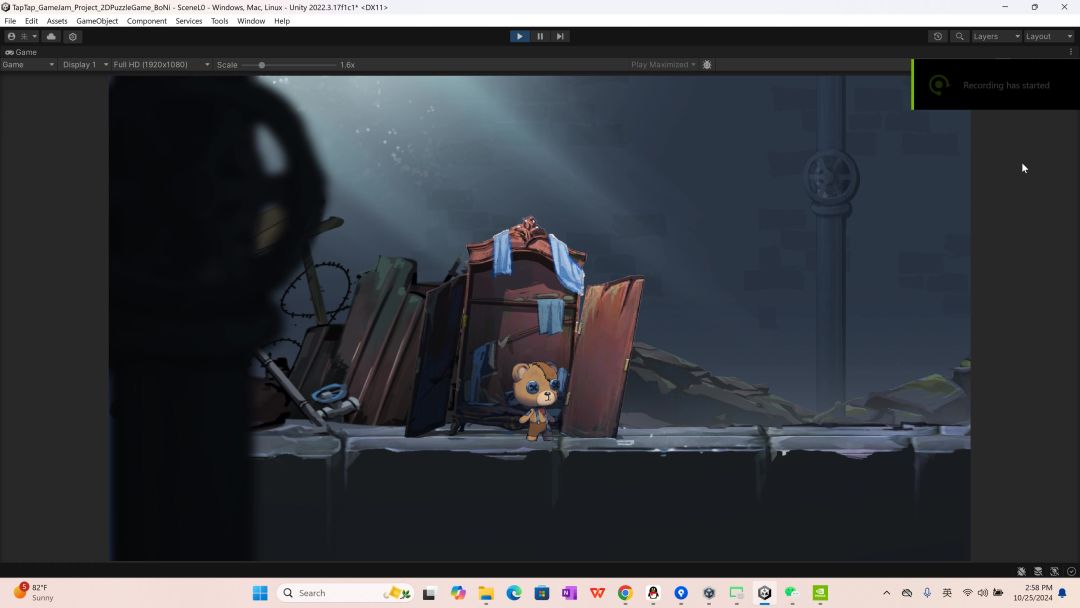This screenshot has width=1080, height=608.
Task: Open the GameObject menu
Action: pos(97,21)
